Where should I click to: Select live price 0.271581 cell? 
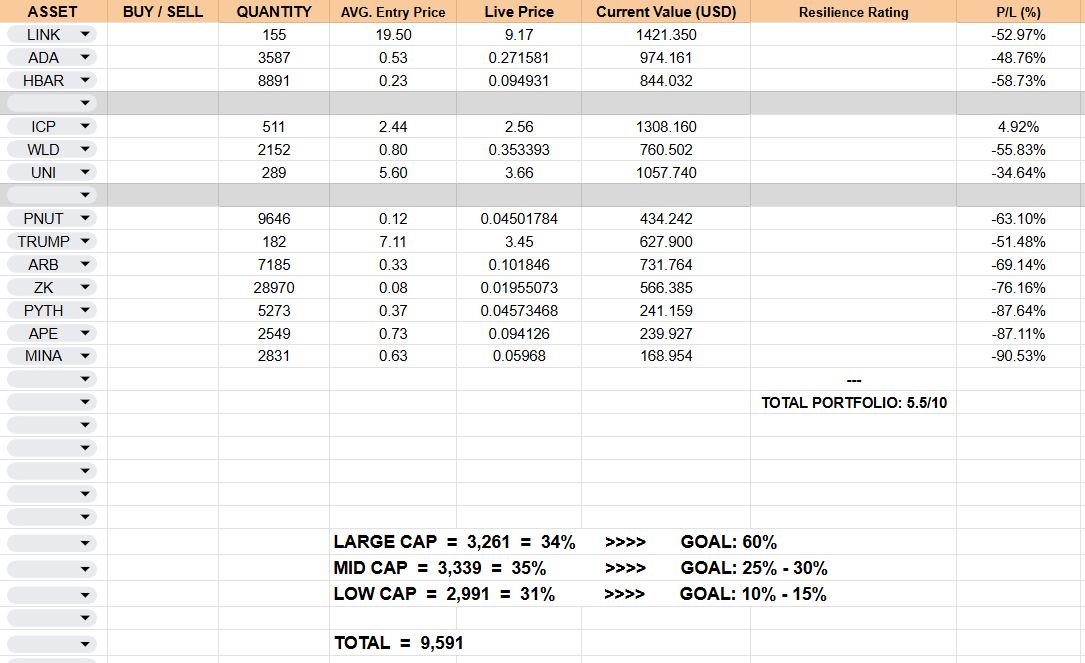519,57
